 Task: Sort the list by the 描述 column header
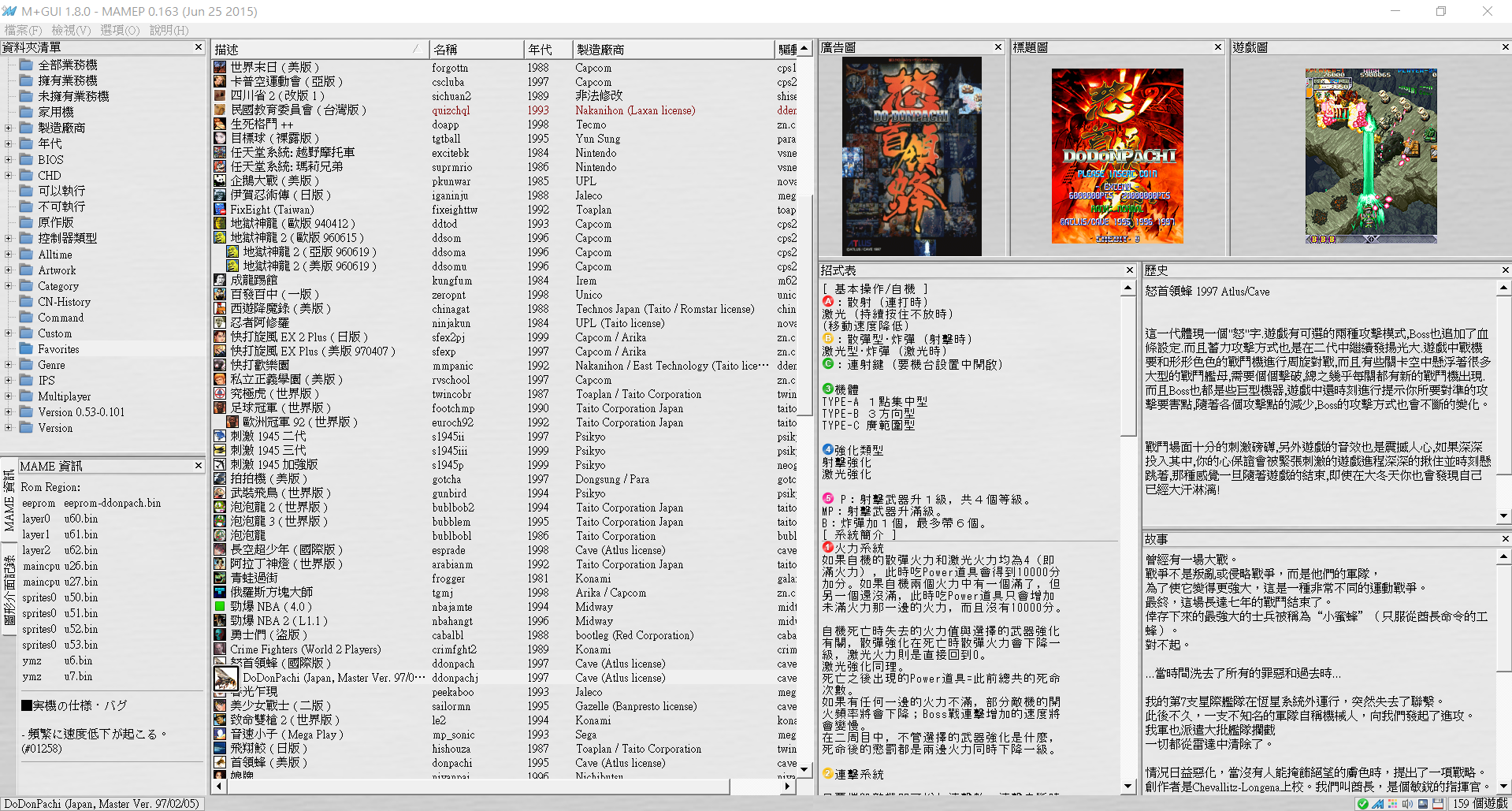(320, 49)
